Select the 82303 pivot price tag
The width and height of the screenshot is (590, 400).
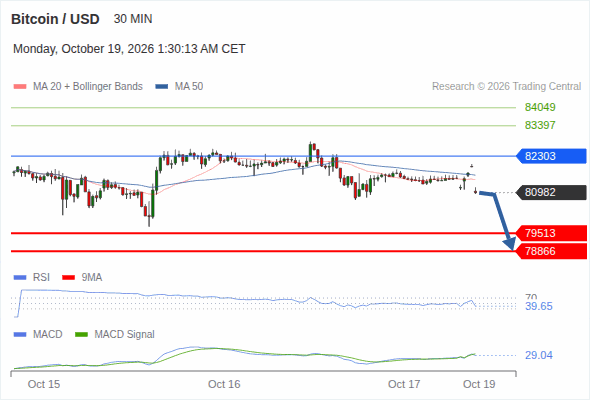click(551, 156)
